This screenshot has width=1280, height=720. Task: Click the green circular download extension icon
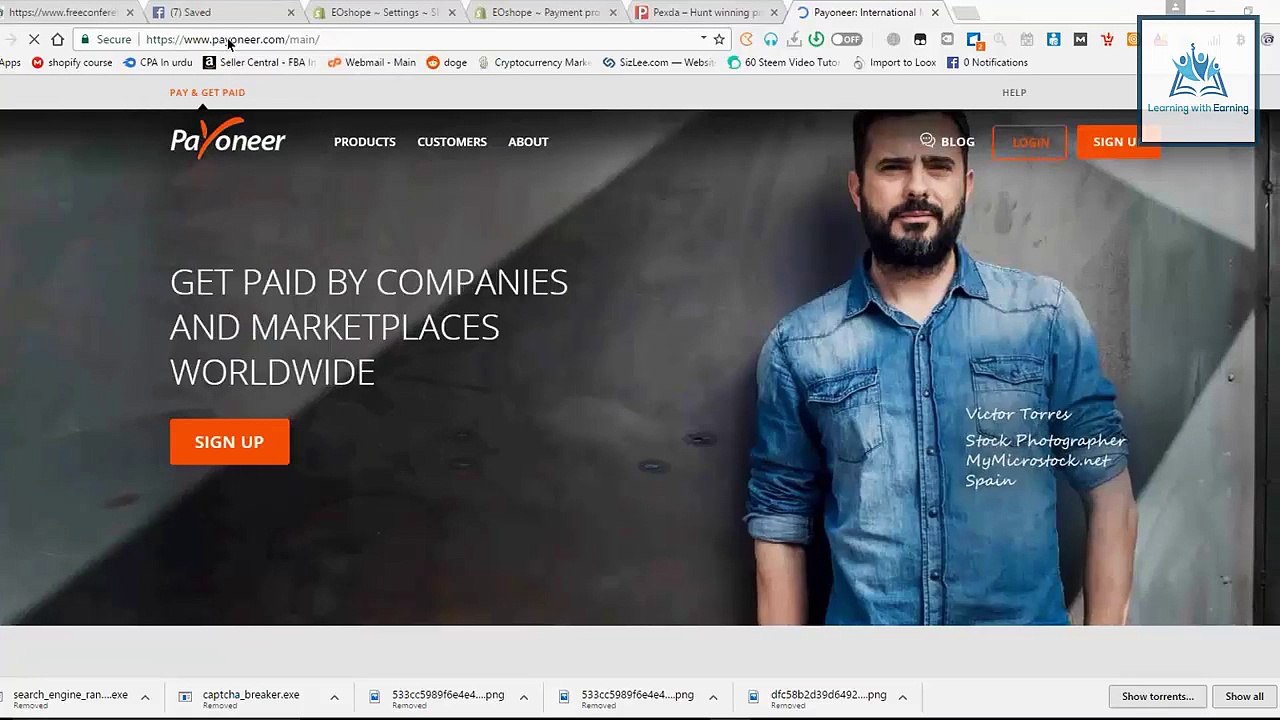(816, 39)
